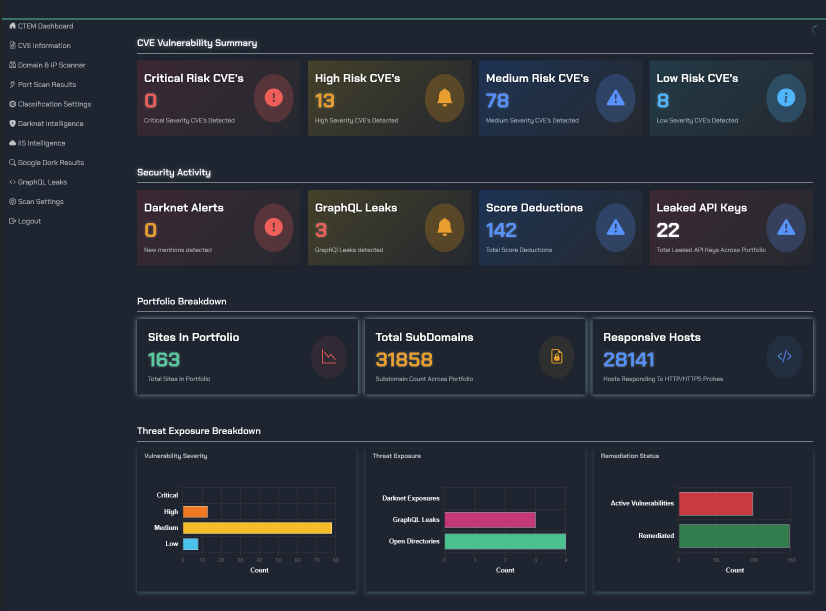Screen dimensions: 826x611
Task: Click the Sites In Portfolio chart icon
Action: 329,357
